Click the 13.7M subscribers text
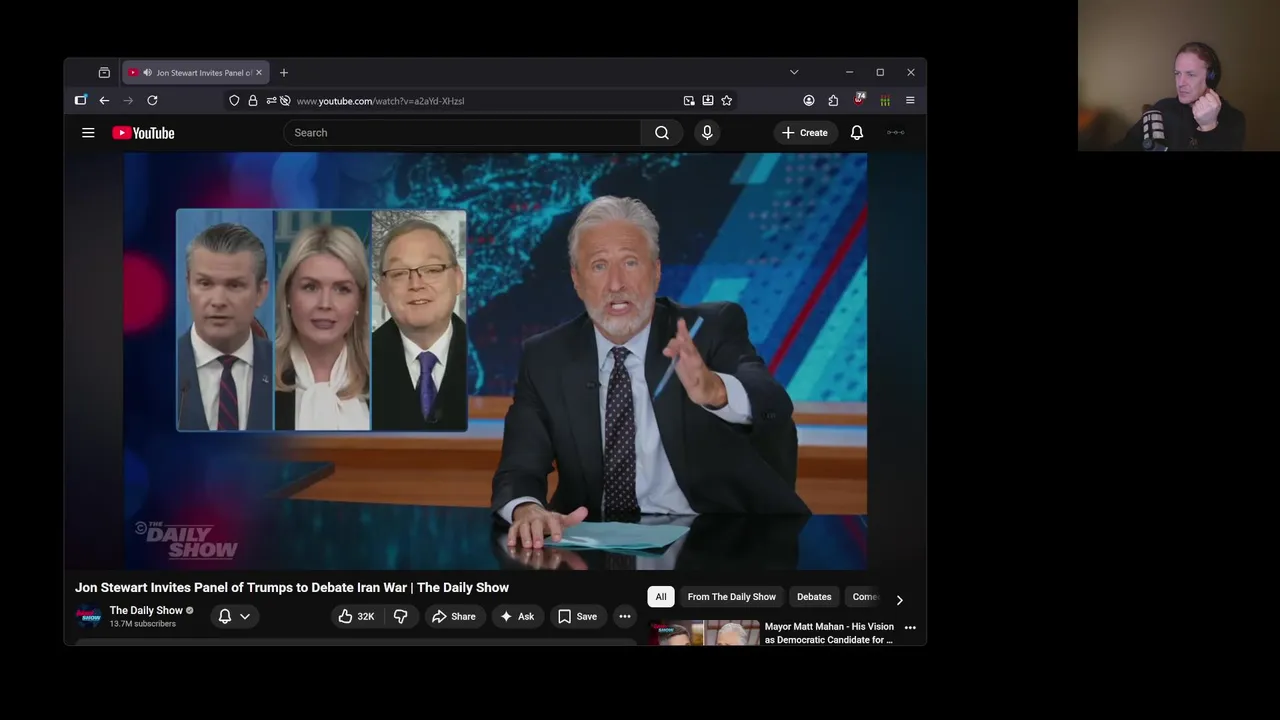Image resolution: width=1280 pixels, height=720 pixels. click(143, 624)
